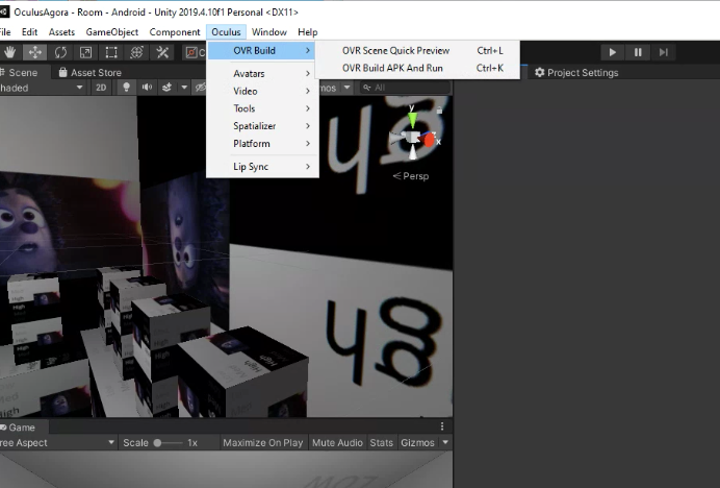The image size is (720, 488).
Task: Click Unity logo in title bar
Action: coord(4,12)
